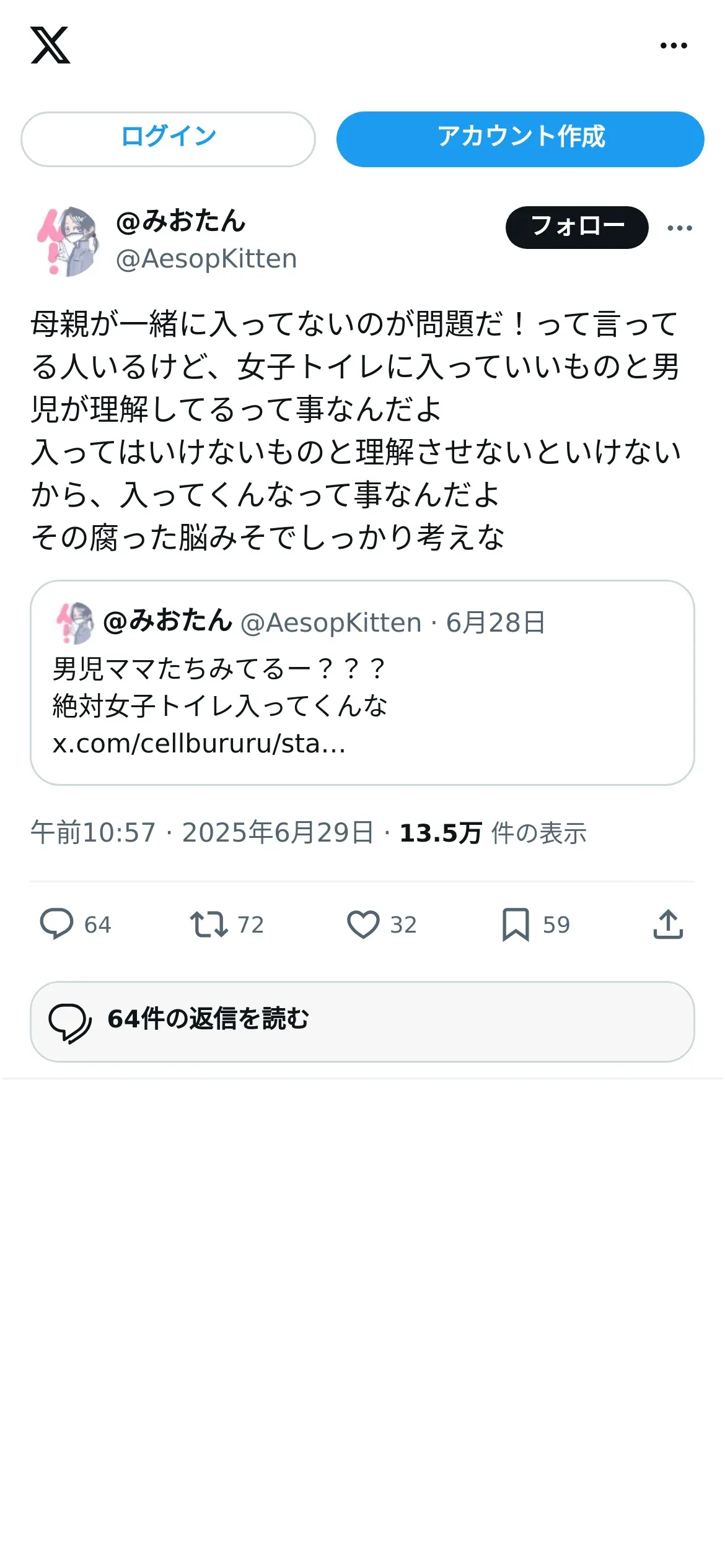725x1568 pixels.
Task: Click the small avatar in quoted tweet
Action: click(x=75, y=622)
